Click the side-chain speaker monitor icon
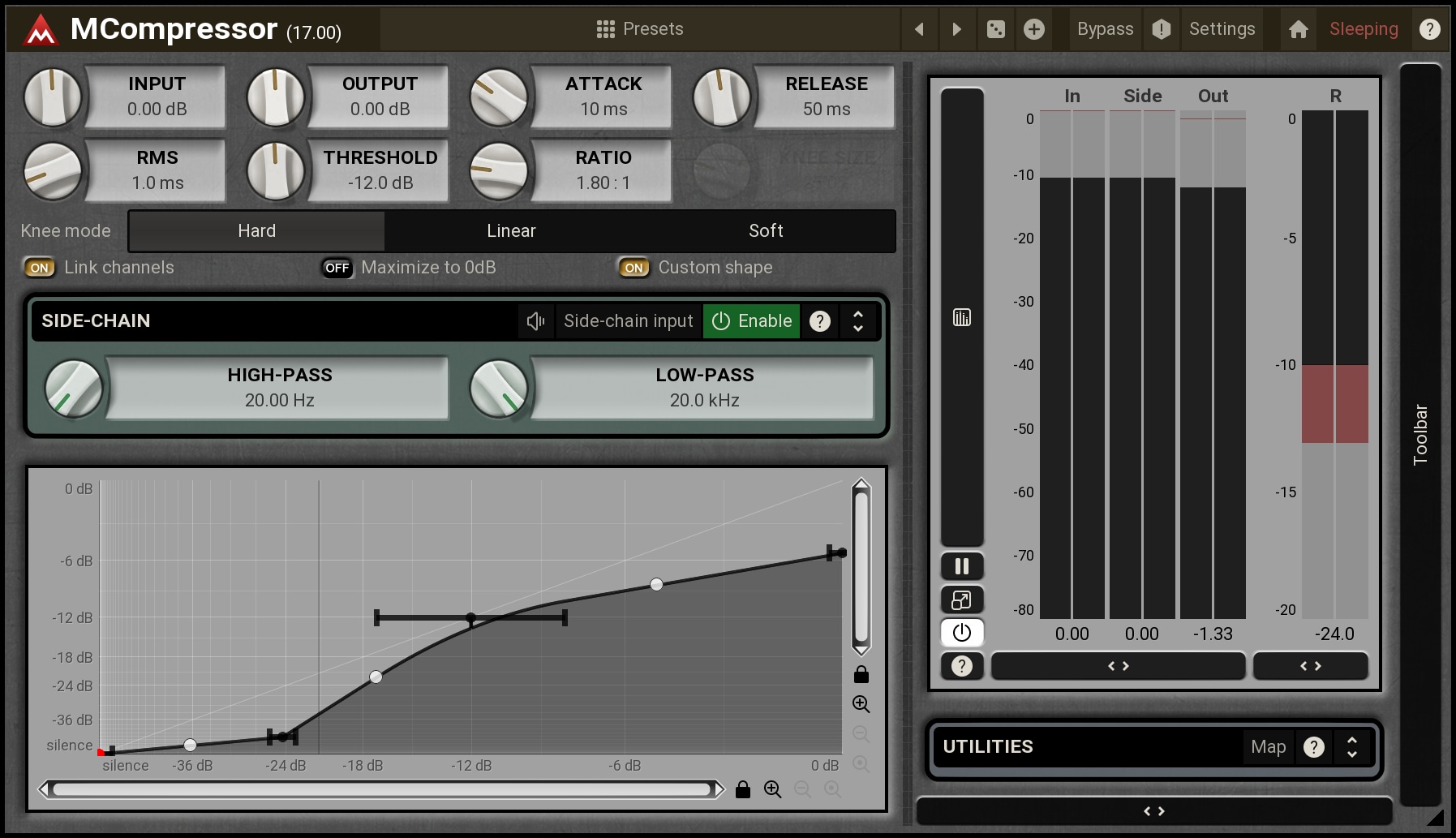 [535, 321]
